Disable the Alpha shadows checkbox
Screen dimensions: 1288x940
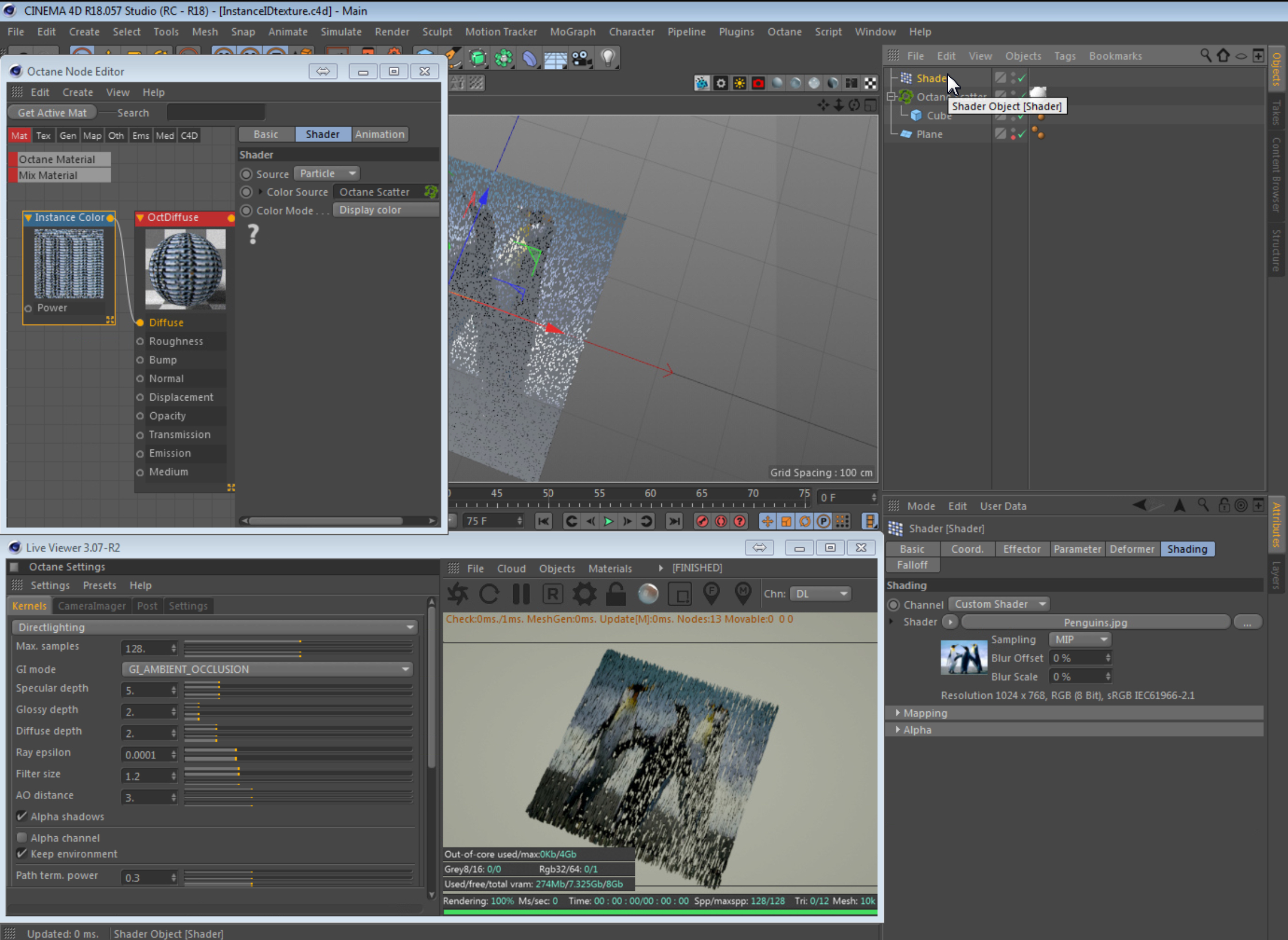click(x=22, y=816)
